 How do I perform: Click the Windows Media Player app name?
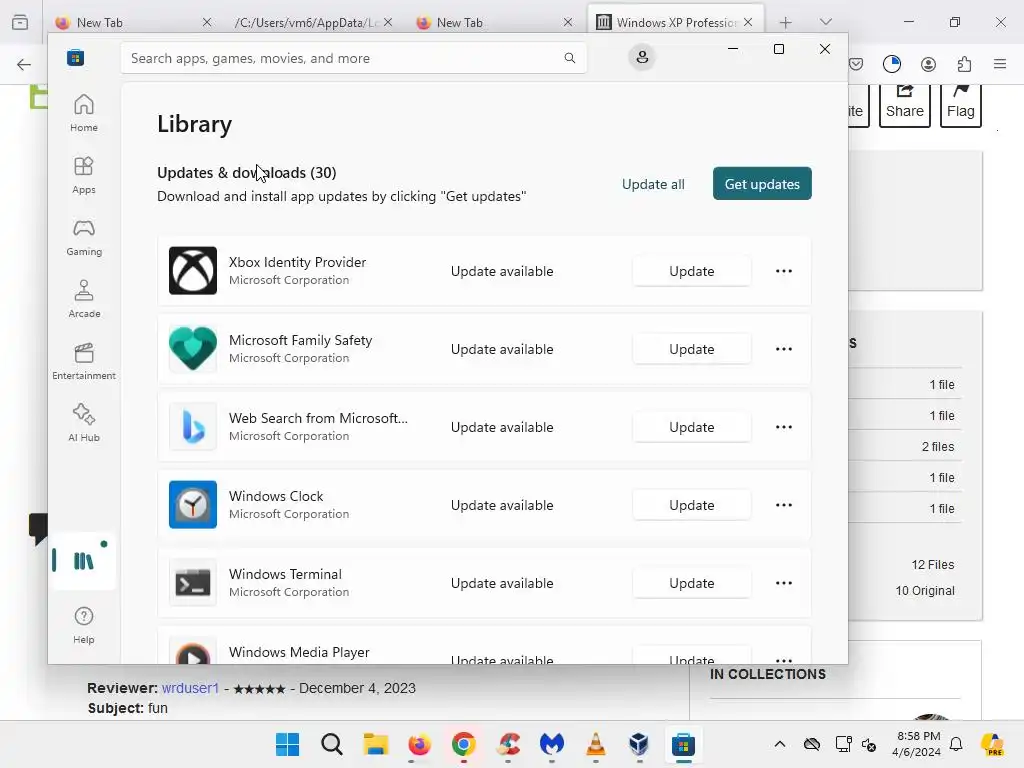click(x=299, y=652)
